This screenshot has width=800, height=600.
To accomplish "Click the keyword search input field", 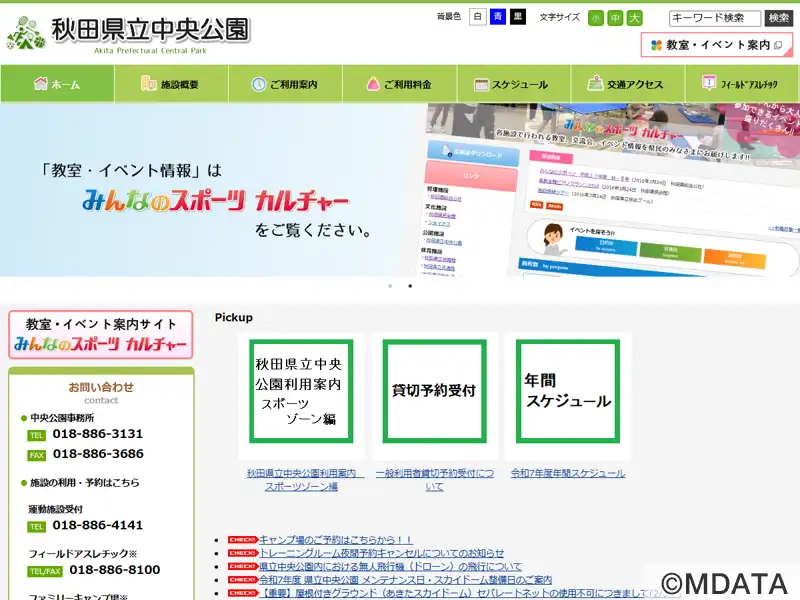I will [x=714, y=18].
